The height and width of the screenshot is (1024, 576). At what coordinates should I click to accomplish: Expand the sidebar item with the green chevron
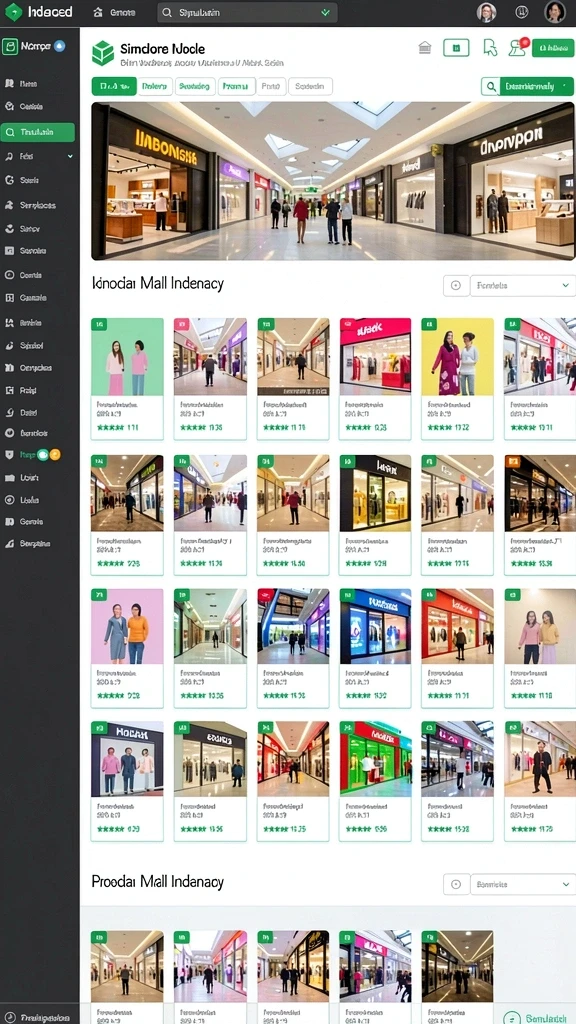38,157
